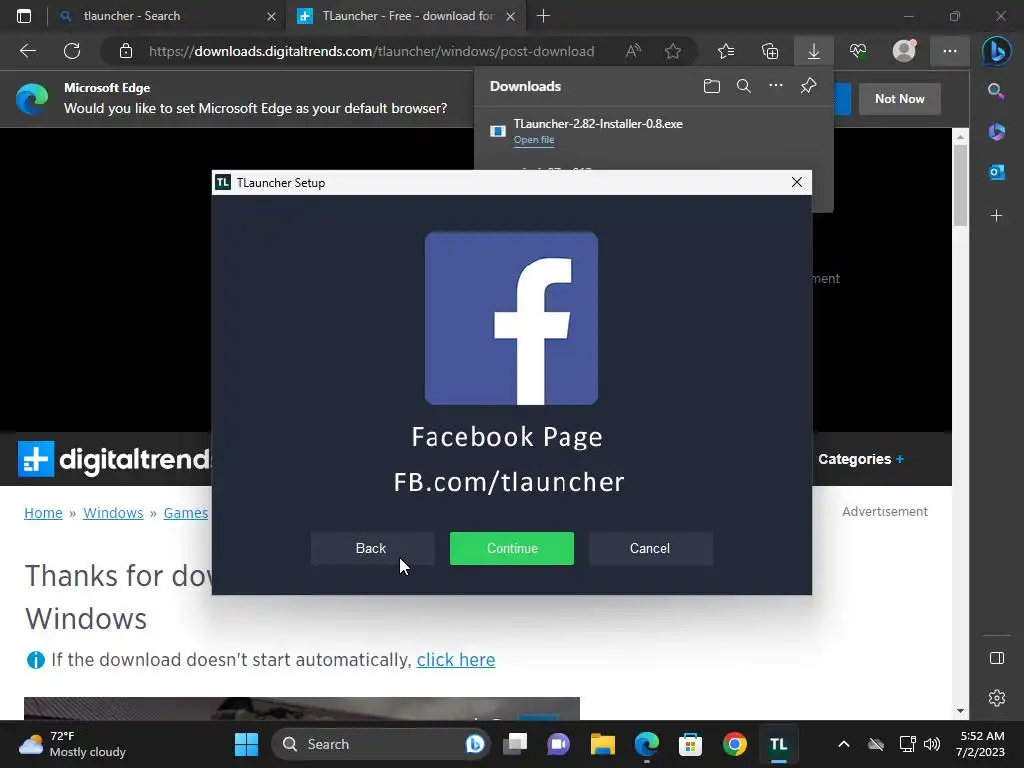
Task: Open the Collections icon
Action: [770, 51]
